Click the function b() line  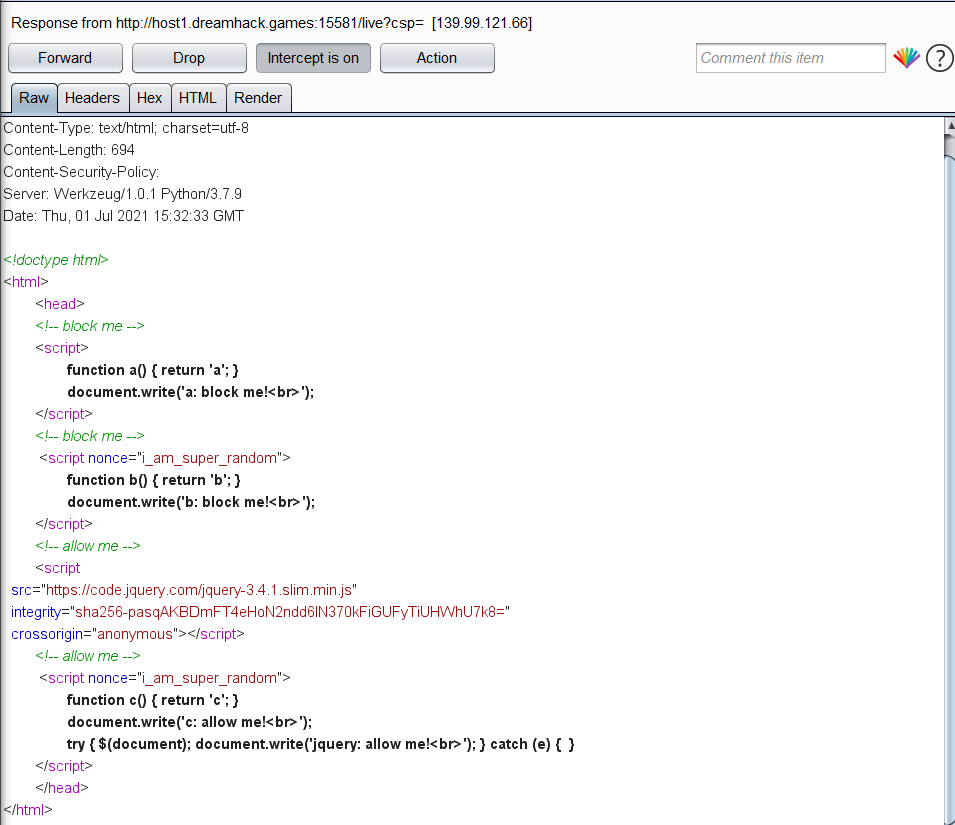[x=153, y=480]
